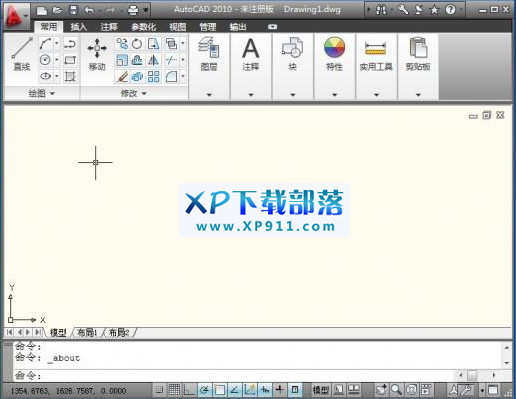Select the Trim tool
Screen dimensions: 516x399
click(x=171, y=60)
